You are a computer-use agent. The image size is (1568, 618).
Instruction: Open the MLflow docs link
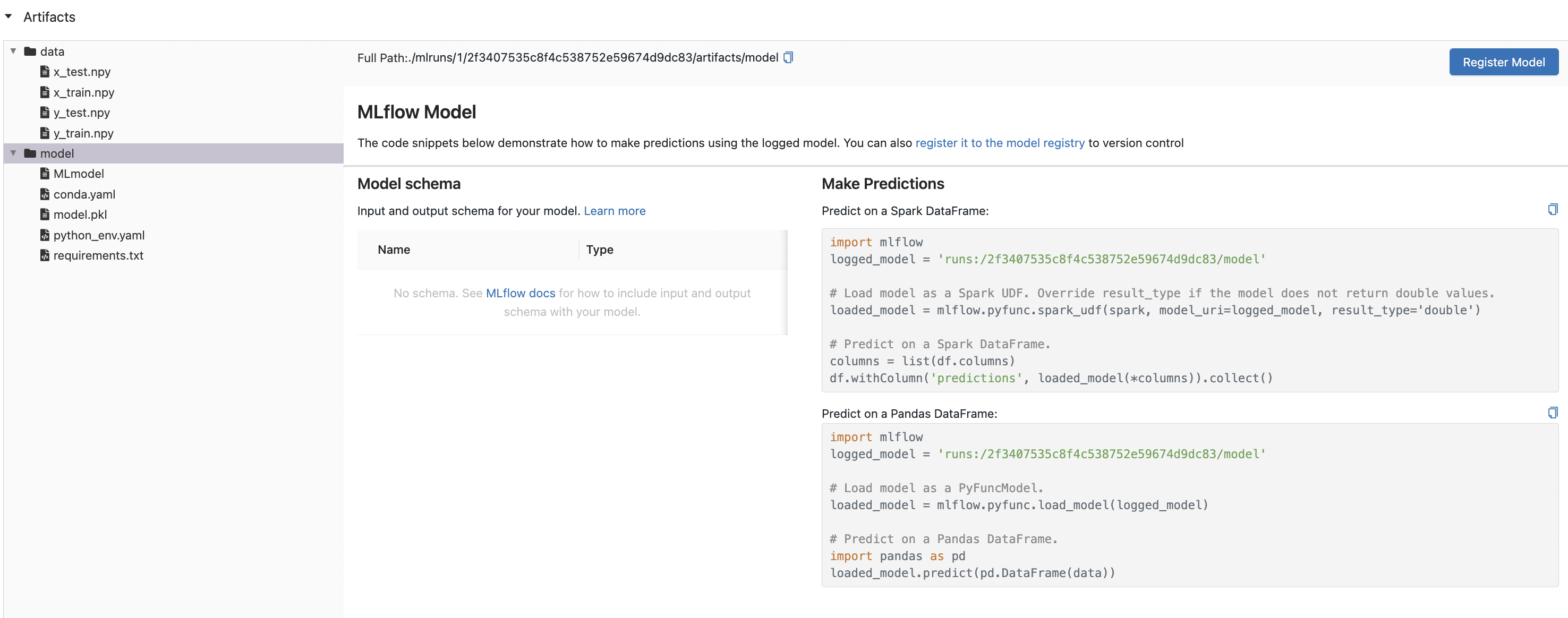pyautogui.click(x=521, y=293)
